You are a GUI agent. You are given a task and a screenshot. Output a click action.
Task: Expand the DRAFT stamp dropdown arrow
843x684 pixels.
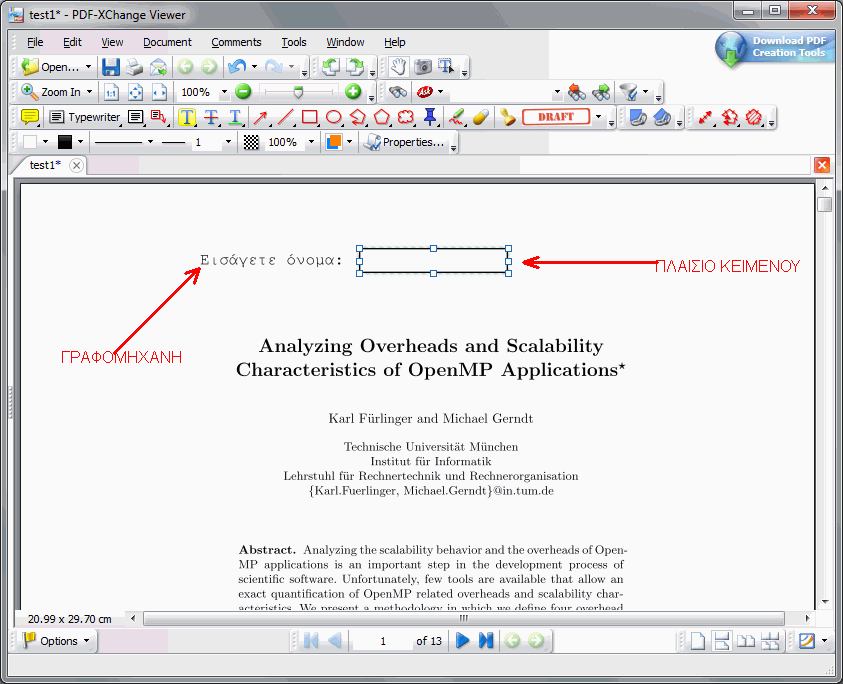pyautogui.click(x=598, y=117)
